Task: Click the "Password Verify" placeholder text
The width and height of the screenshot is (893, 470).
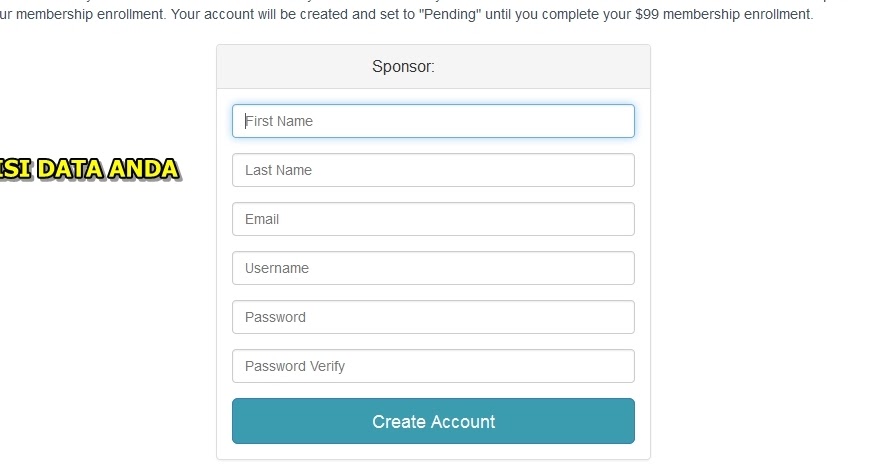Action: (x=295, y=366)
